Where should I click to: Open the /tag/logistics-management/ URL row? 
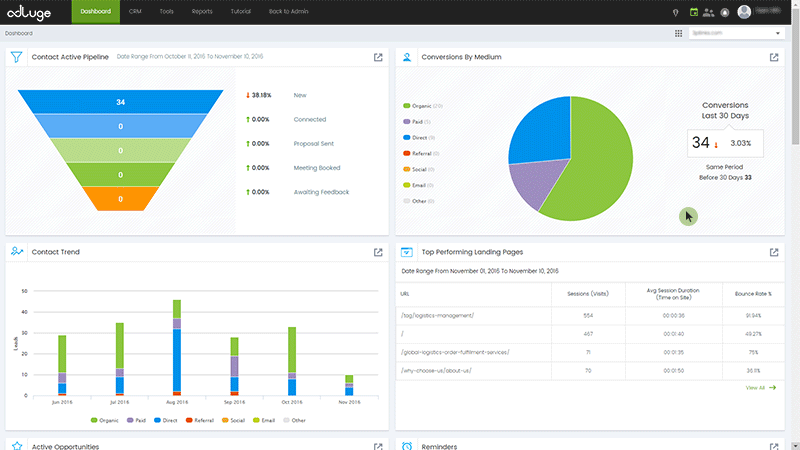437,315
